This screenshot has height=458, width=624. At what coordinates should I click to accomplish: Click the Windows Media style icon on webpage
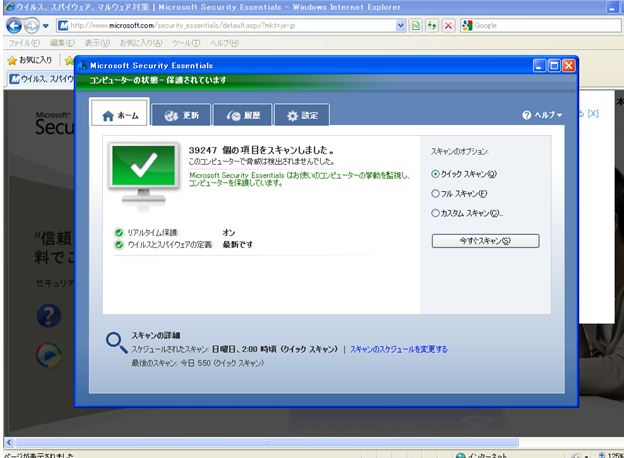tap(49, 354)
